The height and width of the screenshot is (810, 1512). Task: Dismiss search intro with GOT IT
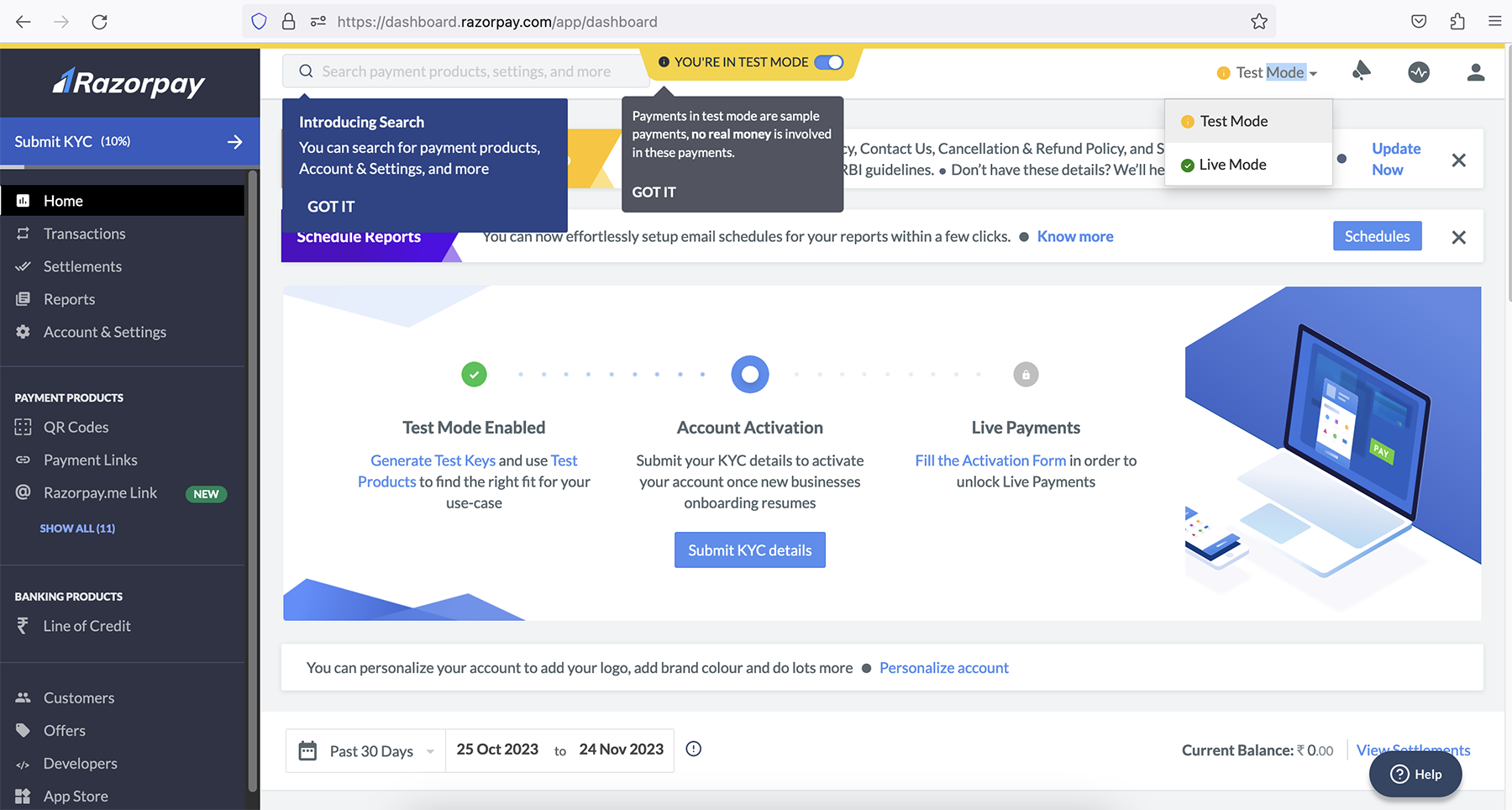[x=331, y=207]
